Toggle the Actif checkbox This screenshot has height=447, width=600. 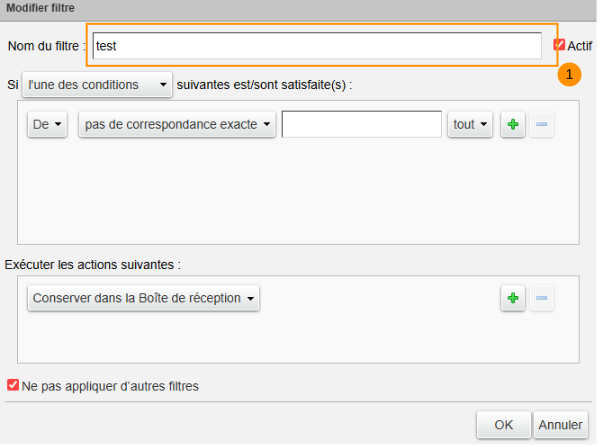560,45
